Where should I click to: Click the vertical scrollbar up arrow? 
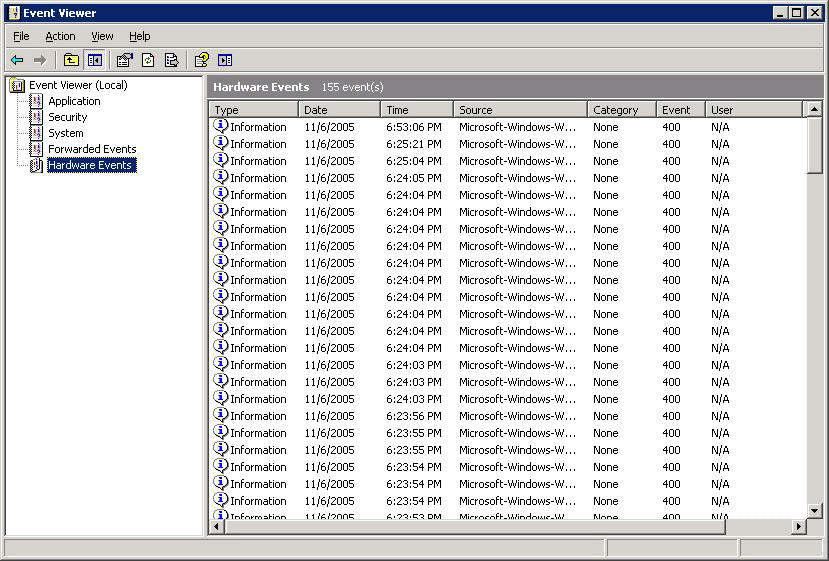click(x=815, y=109)
